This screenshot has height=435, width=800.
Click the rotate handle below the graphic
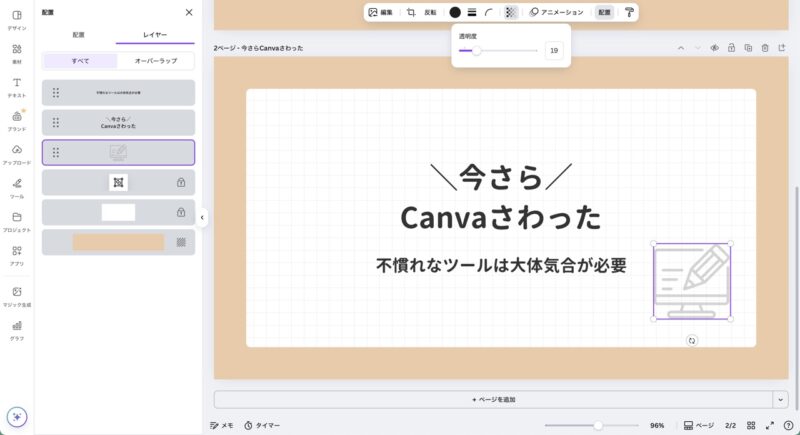pyautogui.click(x=692, y=341)
